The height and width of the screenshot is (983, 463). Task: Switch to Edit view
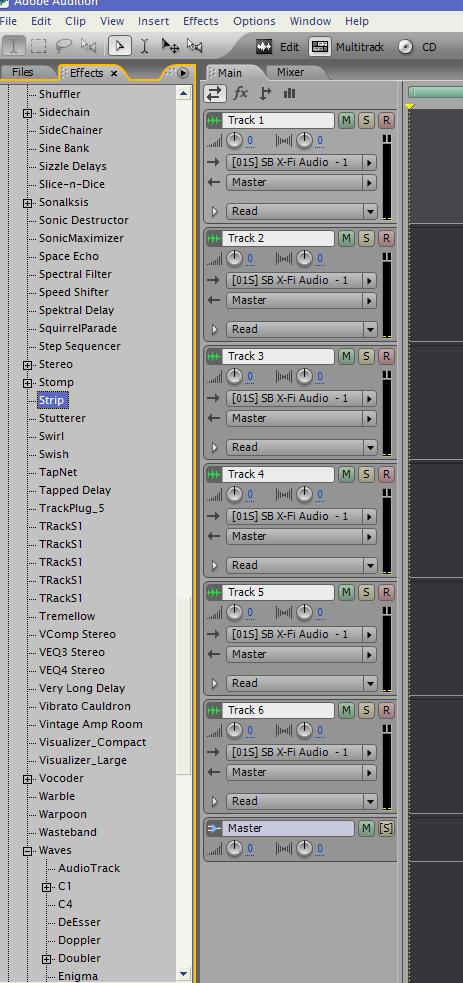(x=278, y=47)
